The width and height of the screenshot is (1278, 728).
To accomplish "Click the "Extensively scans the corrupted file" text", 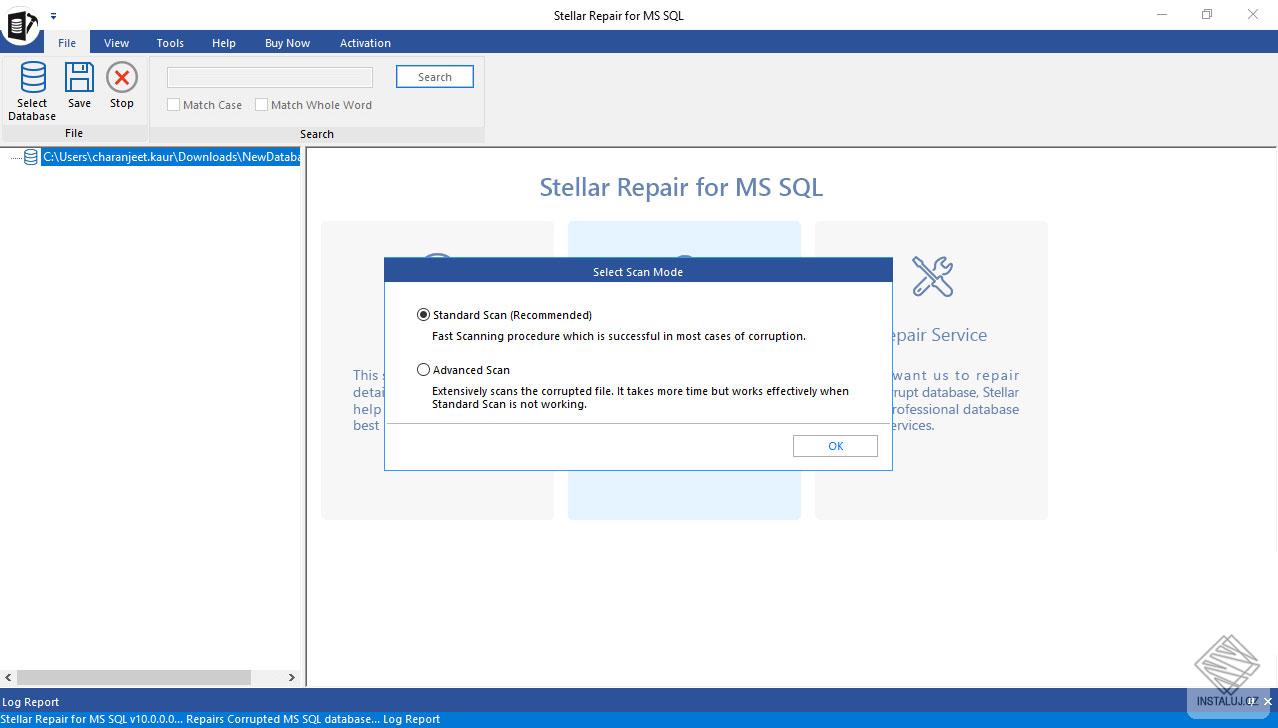I will pyautogui.click(x=640, y=397).
